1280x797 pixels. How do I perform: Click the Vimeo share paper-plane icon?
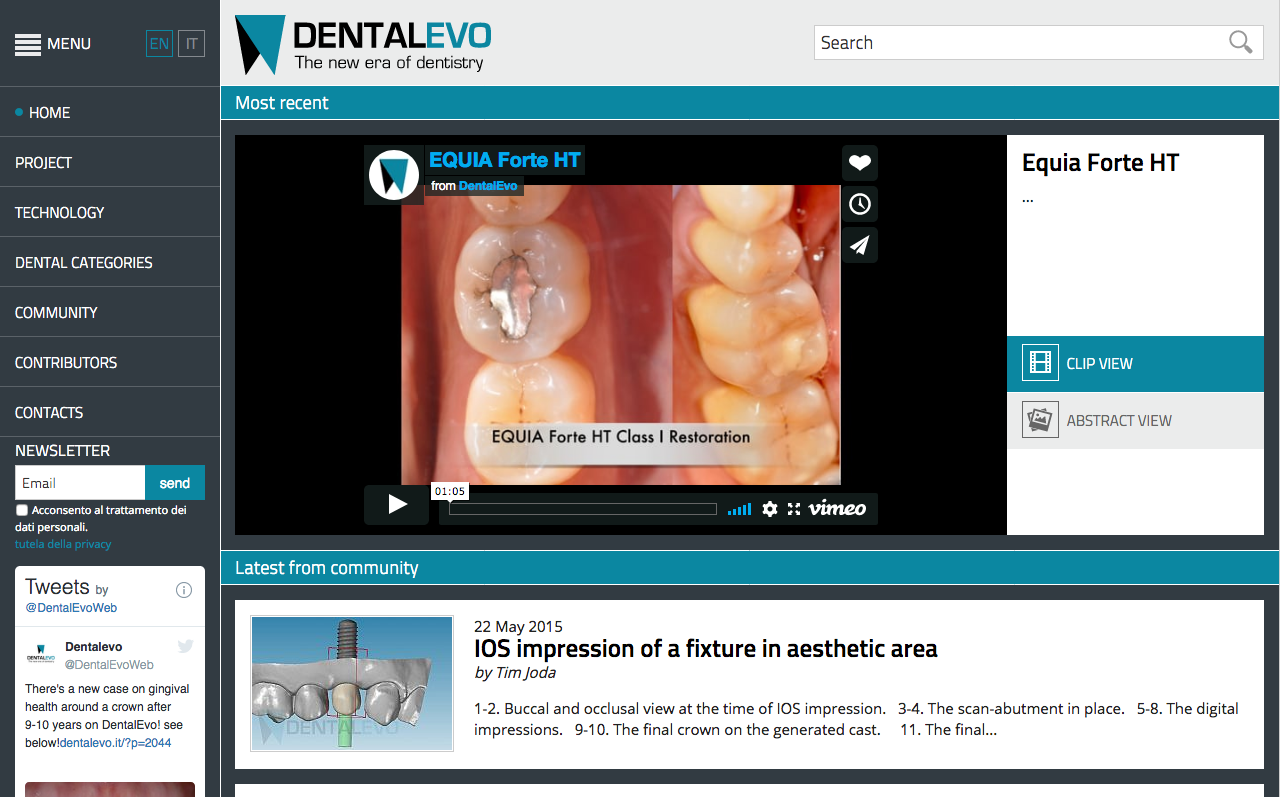point(860,245)
